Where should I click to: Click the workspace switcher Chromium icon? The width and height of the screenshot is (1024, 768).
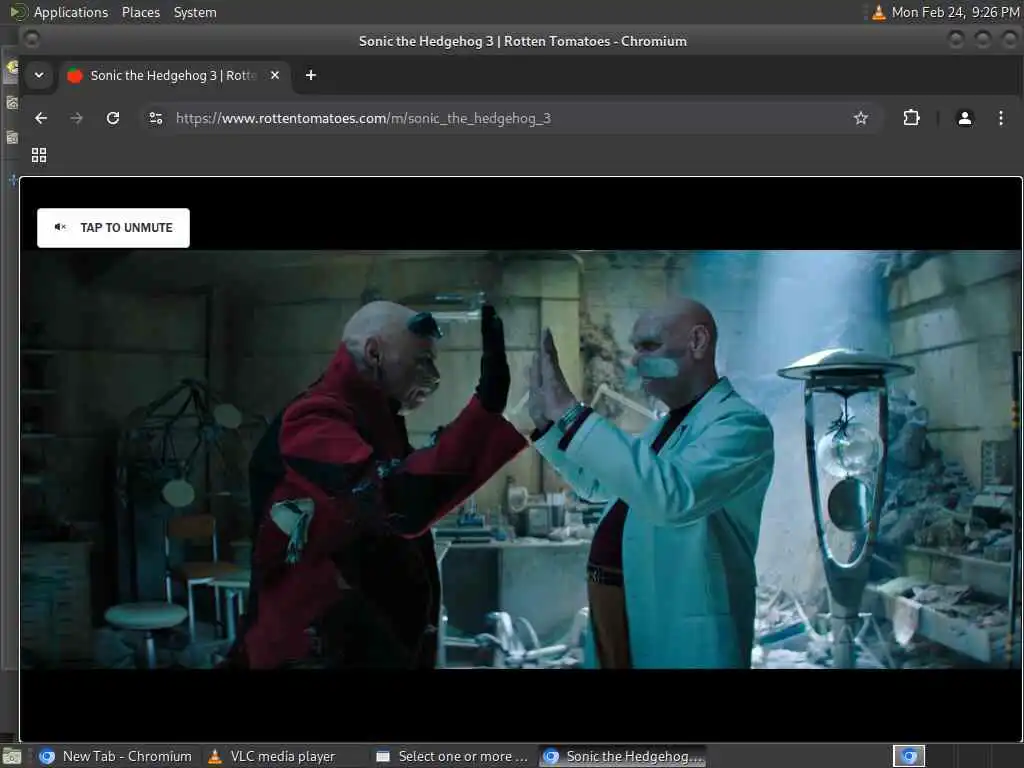click(909, 756)
